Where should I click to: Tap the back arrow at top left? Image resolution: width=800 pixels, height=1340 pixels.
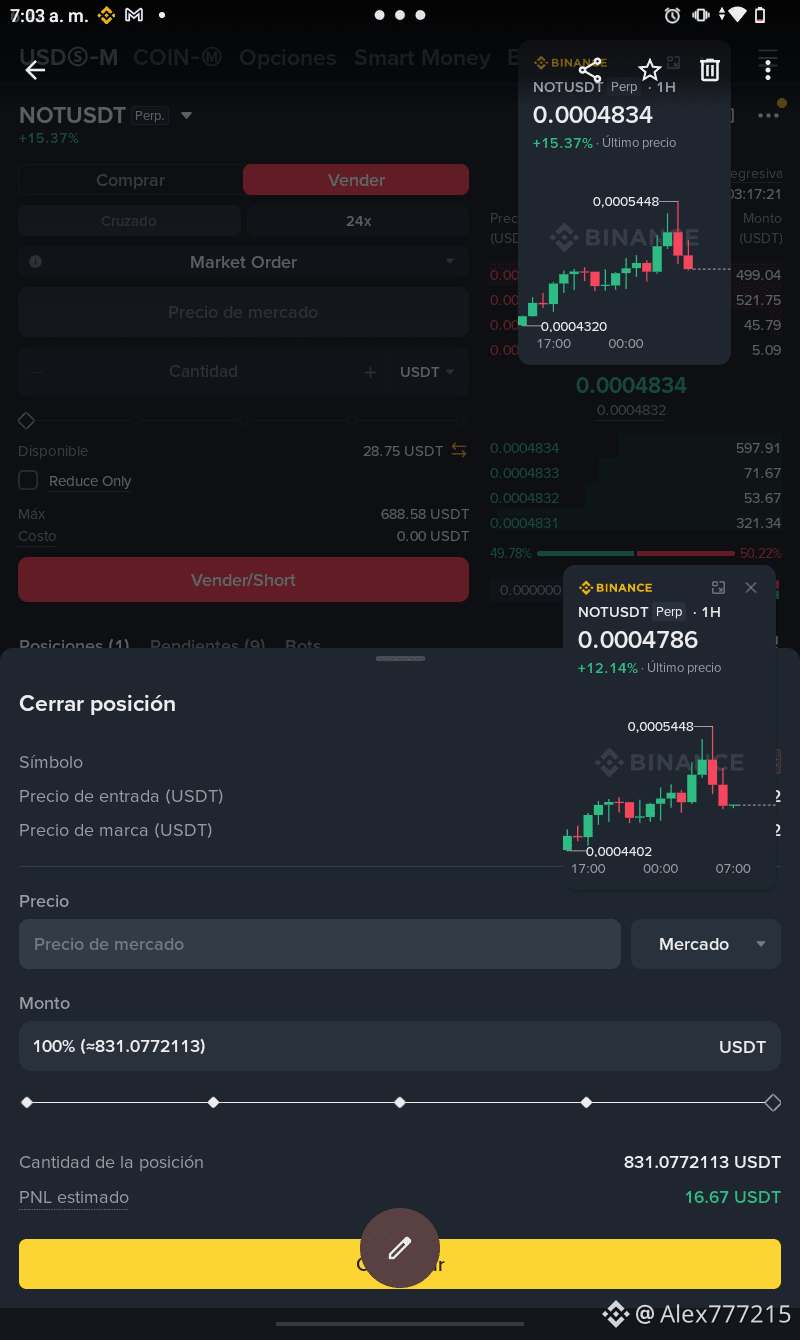[35, 70]
